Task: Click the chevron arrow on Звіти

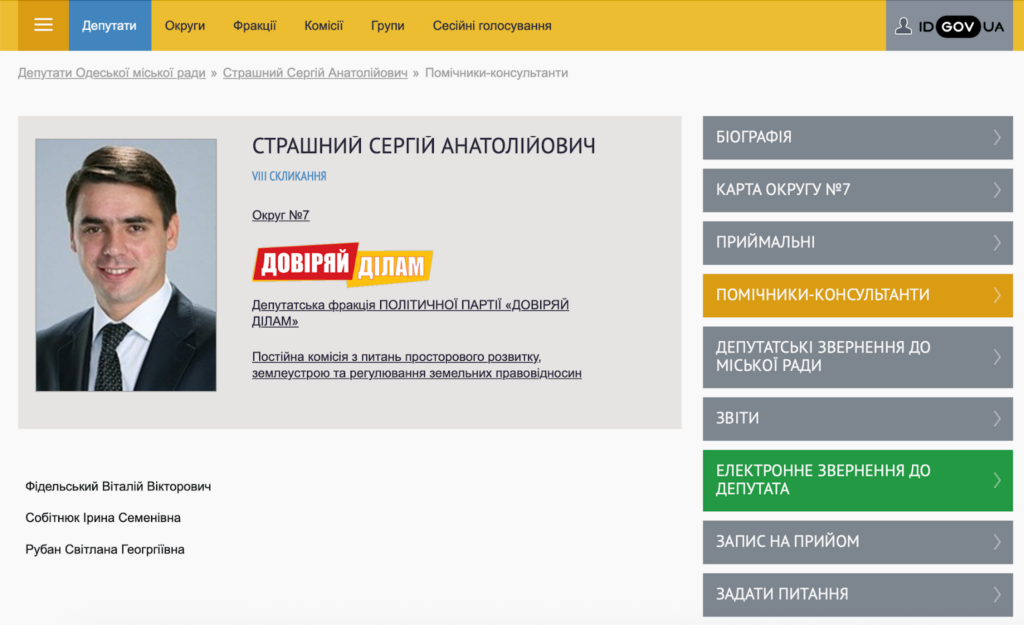Action: [996, 419]
